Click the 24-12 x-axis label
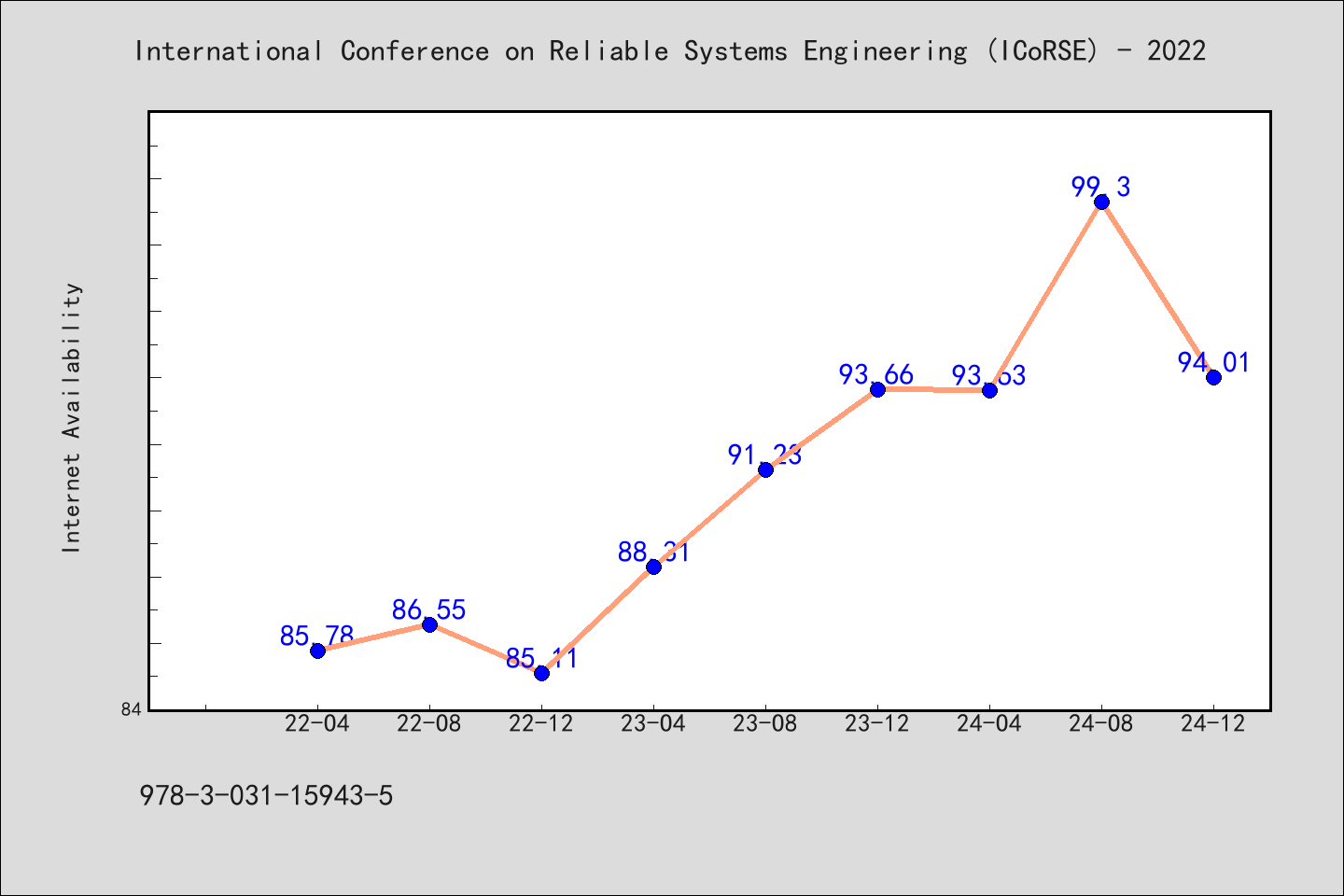 pos(1213,723)
